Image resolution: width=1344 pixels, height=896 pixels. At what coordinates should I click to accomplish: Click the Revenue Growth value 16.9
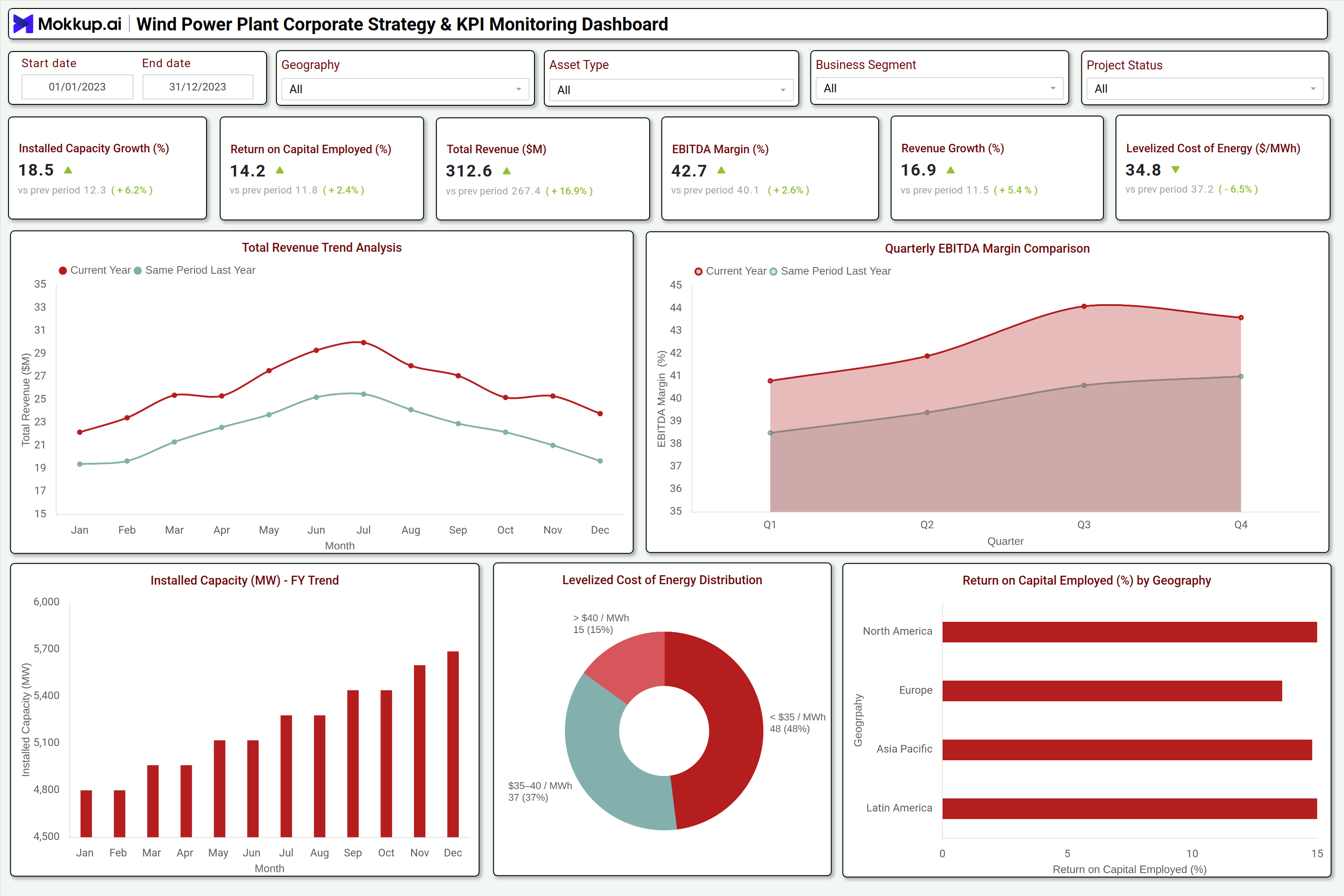tap(918, 170)
